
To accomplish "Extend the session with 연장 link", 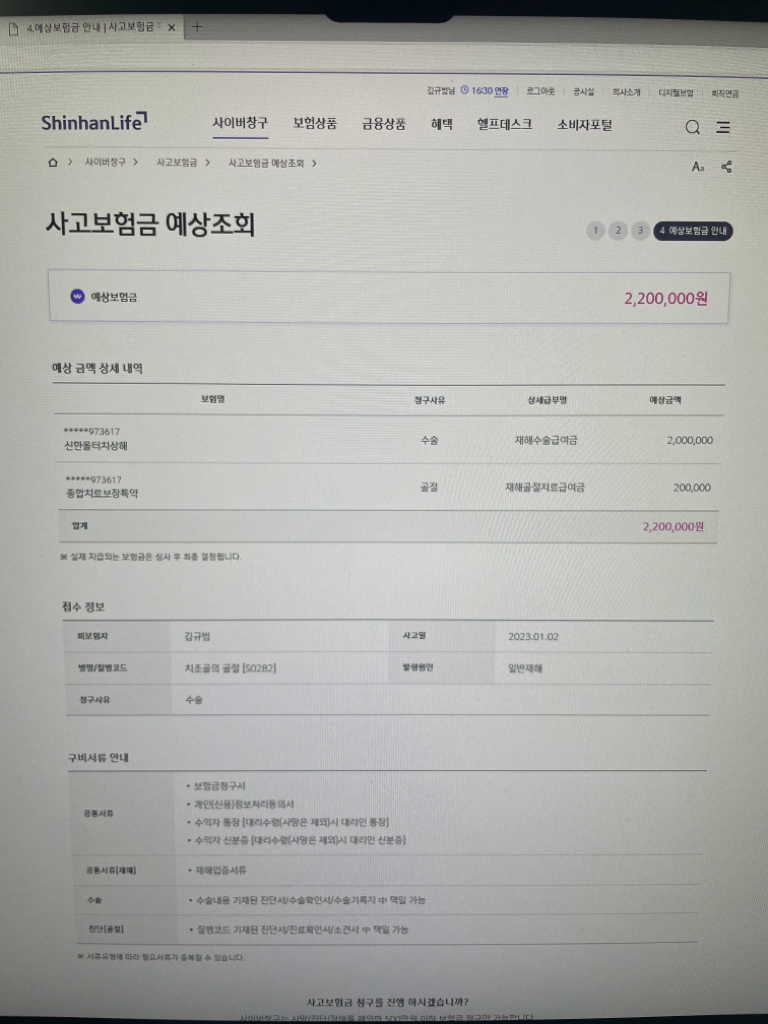I will [501, 91].
